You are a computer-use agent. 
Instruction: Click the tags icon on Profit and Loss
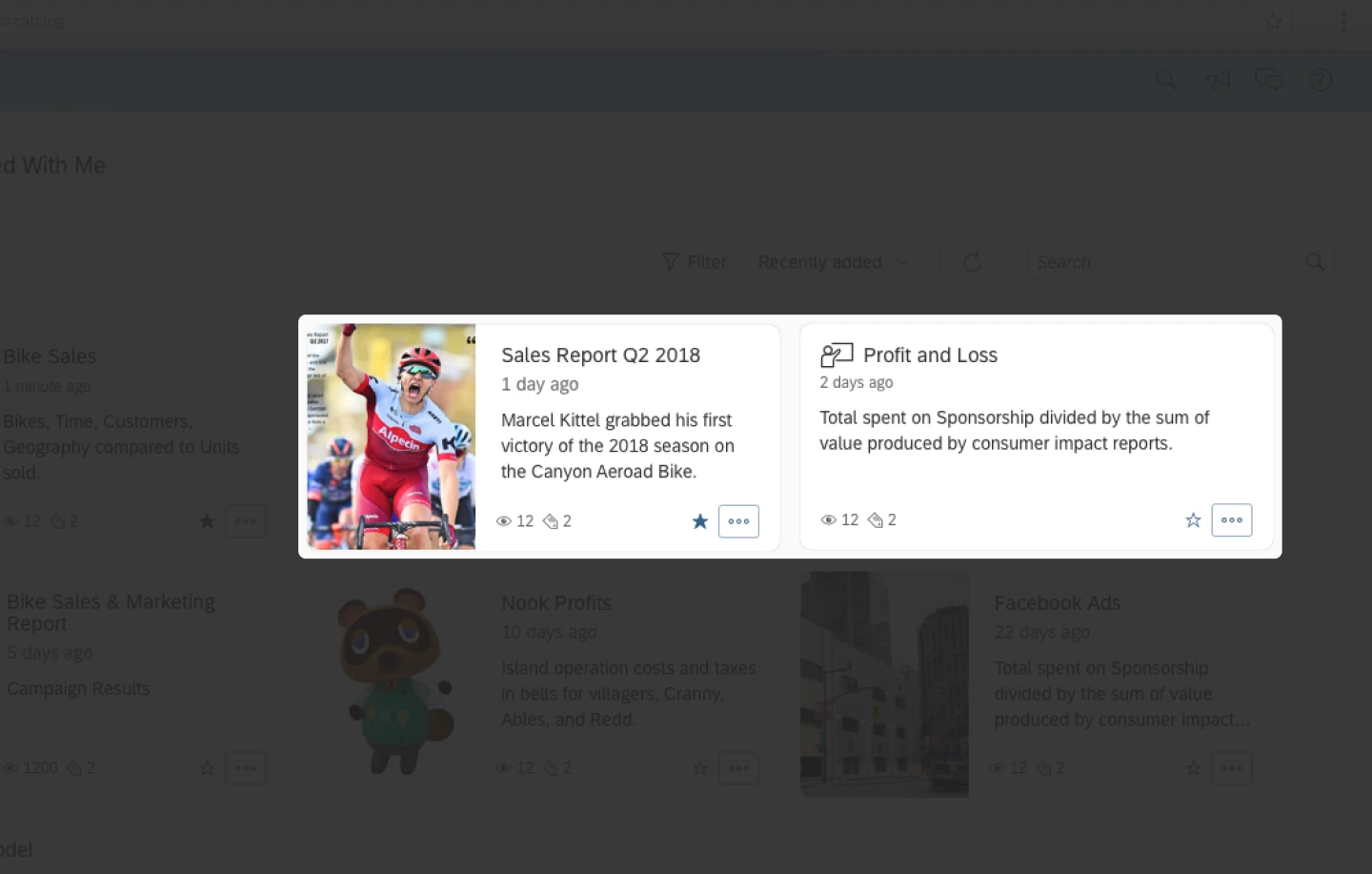876,520
